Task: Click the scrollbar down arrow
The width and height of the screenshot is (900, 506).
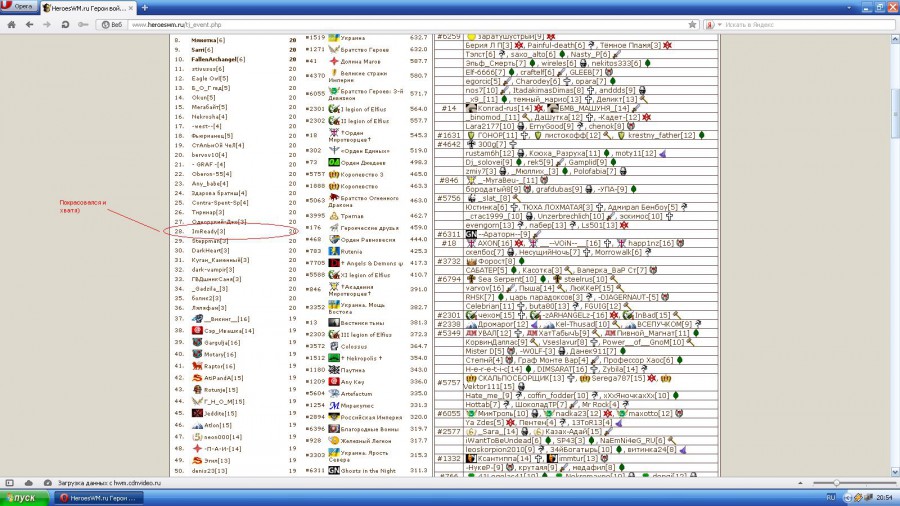Action: 895,472
